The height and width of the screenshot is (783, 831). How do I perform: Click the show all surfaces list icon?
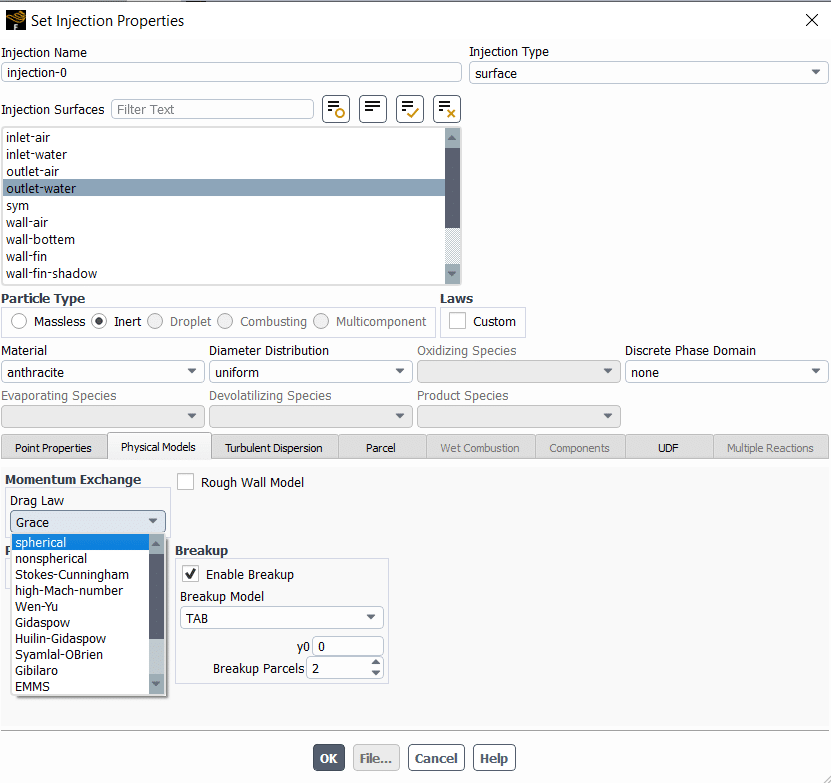pos(373,109)
